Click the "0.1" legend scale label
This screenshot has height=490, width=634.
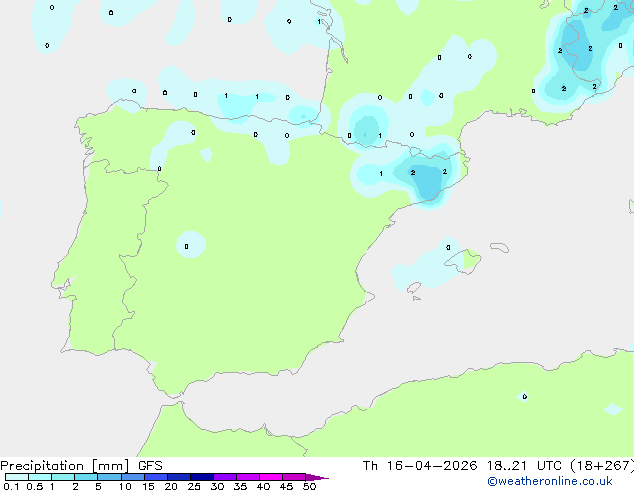pos(11,486)
